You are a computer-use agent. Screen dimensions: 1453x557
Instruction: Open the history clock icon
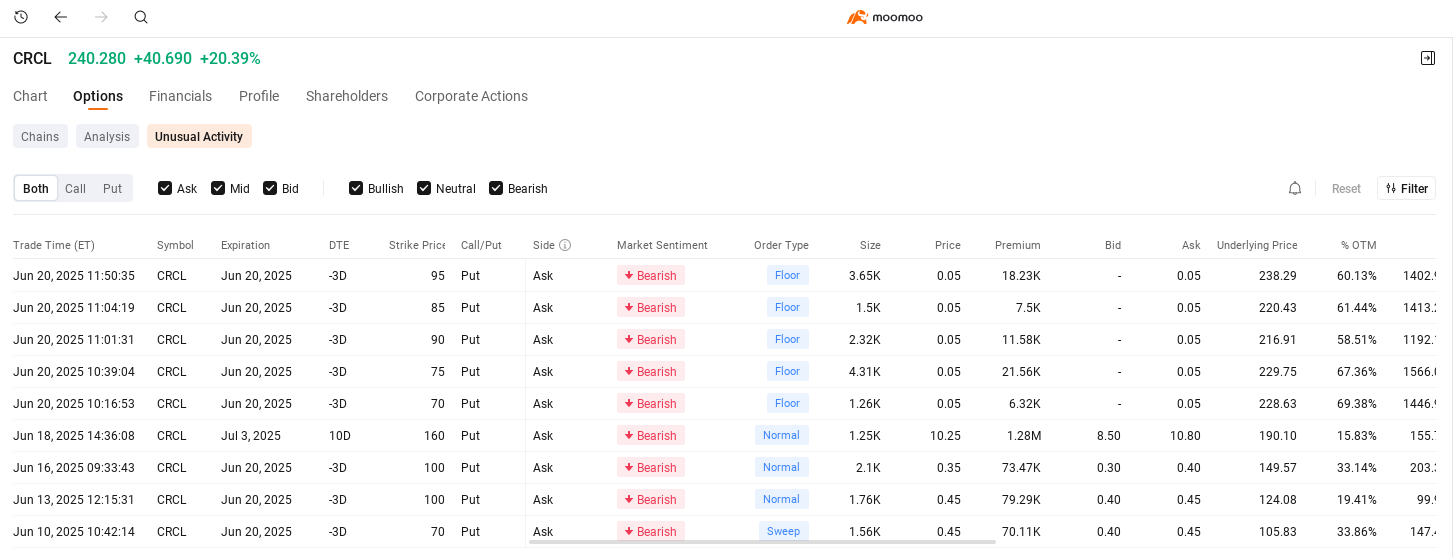[21, 17]
